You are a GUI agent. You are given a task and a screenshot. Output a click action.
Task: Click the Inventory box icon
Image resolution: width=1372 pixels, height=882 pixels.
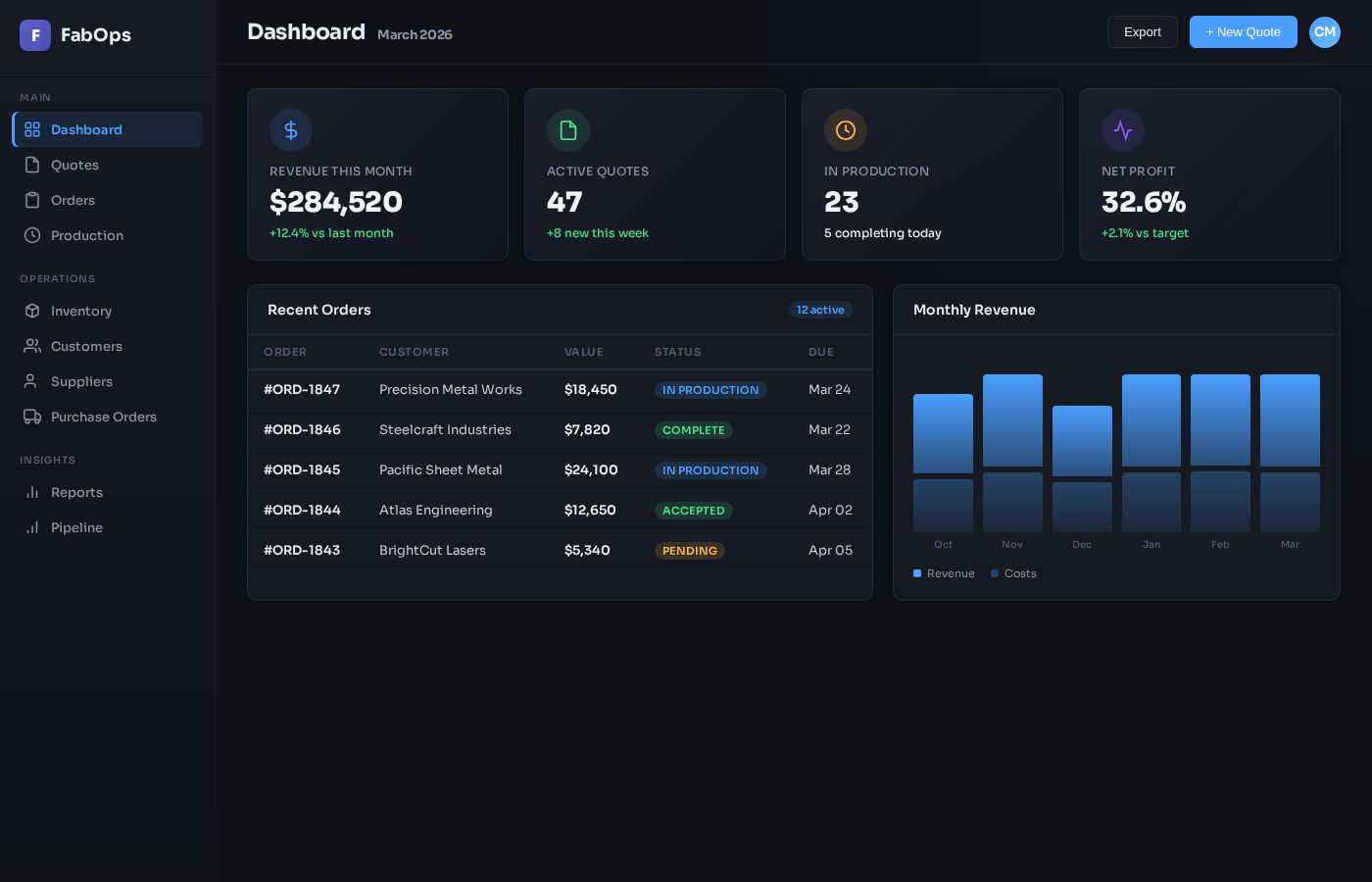31,311
